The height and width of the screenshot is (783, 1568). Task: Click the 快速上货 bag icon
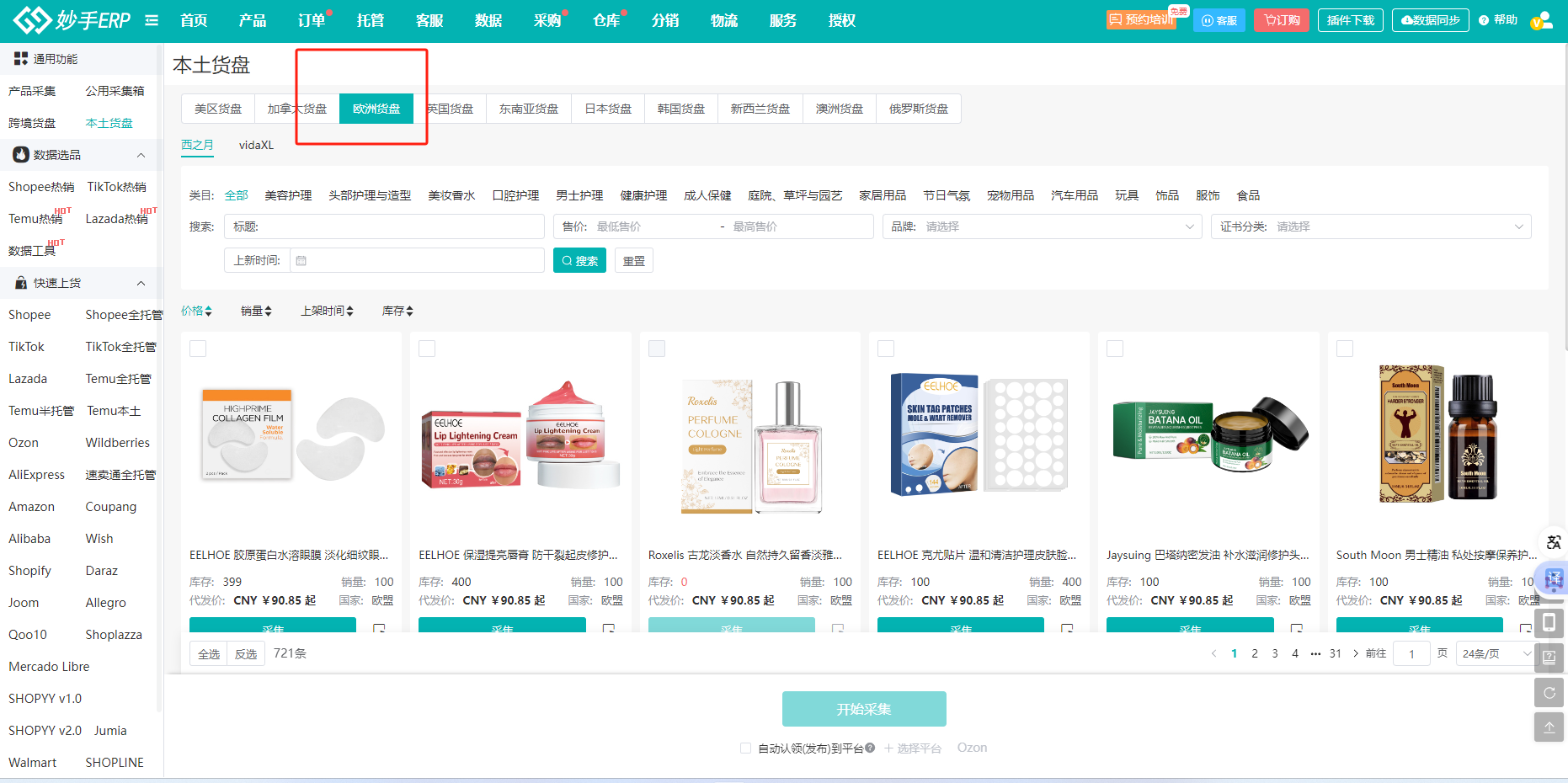(21, 283)
